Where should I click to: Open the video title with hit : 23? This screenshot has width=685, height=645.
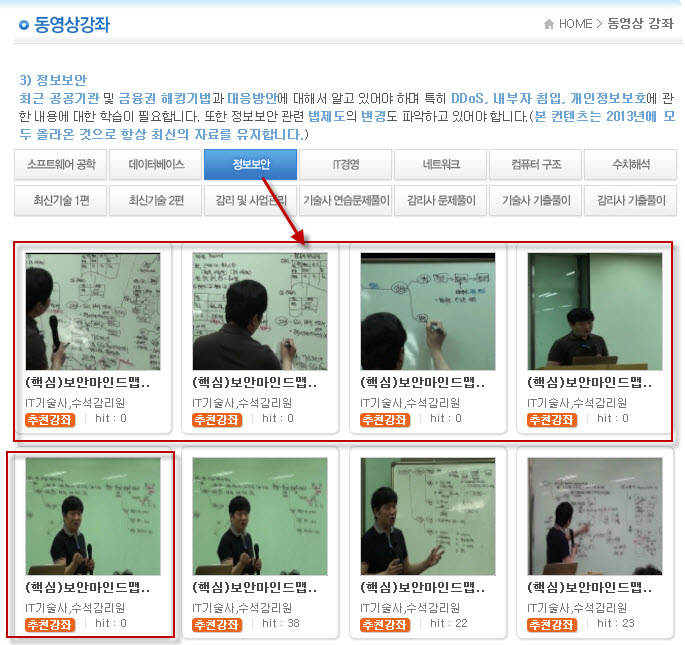tap(589, 588)
